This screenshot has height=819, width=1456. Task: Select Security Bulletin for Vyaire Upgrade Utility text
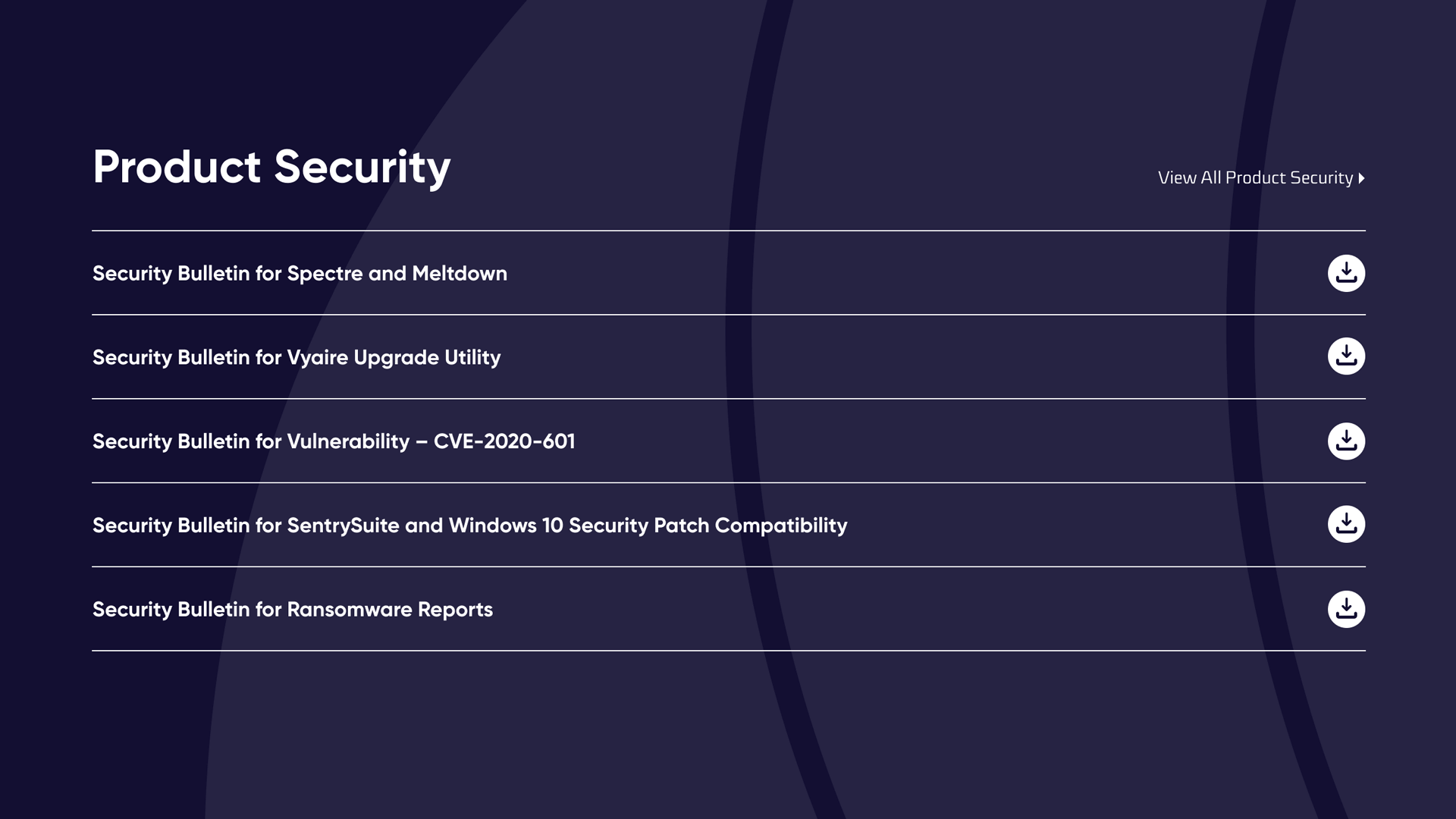297,357
